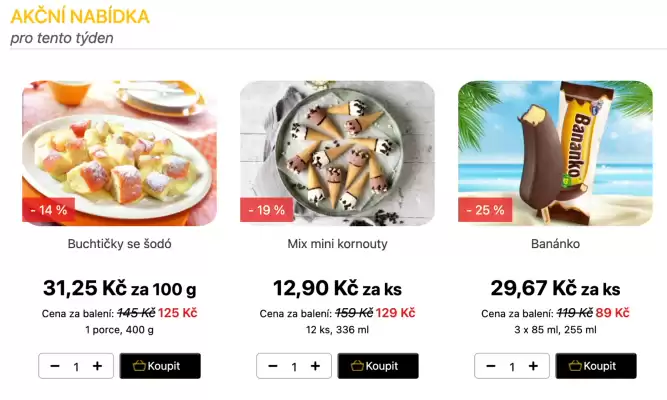Go to Banánko product name link
667x400 pixels.
pyautogui.click(x=555, y=244)
